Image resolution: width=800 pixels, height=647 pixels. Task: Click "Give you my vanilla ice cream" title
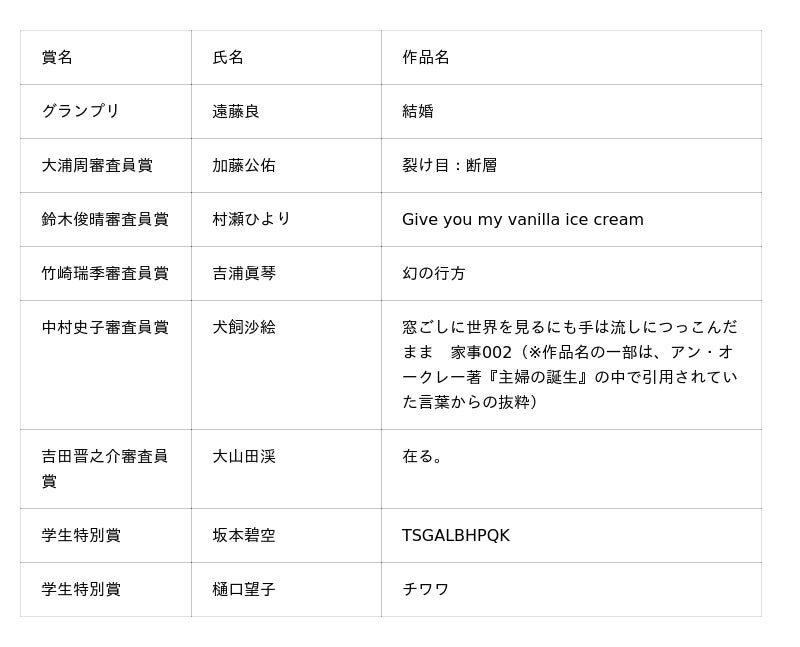pos(523,220)
